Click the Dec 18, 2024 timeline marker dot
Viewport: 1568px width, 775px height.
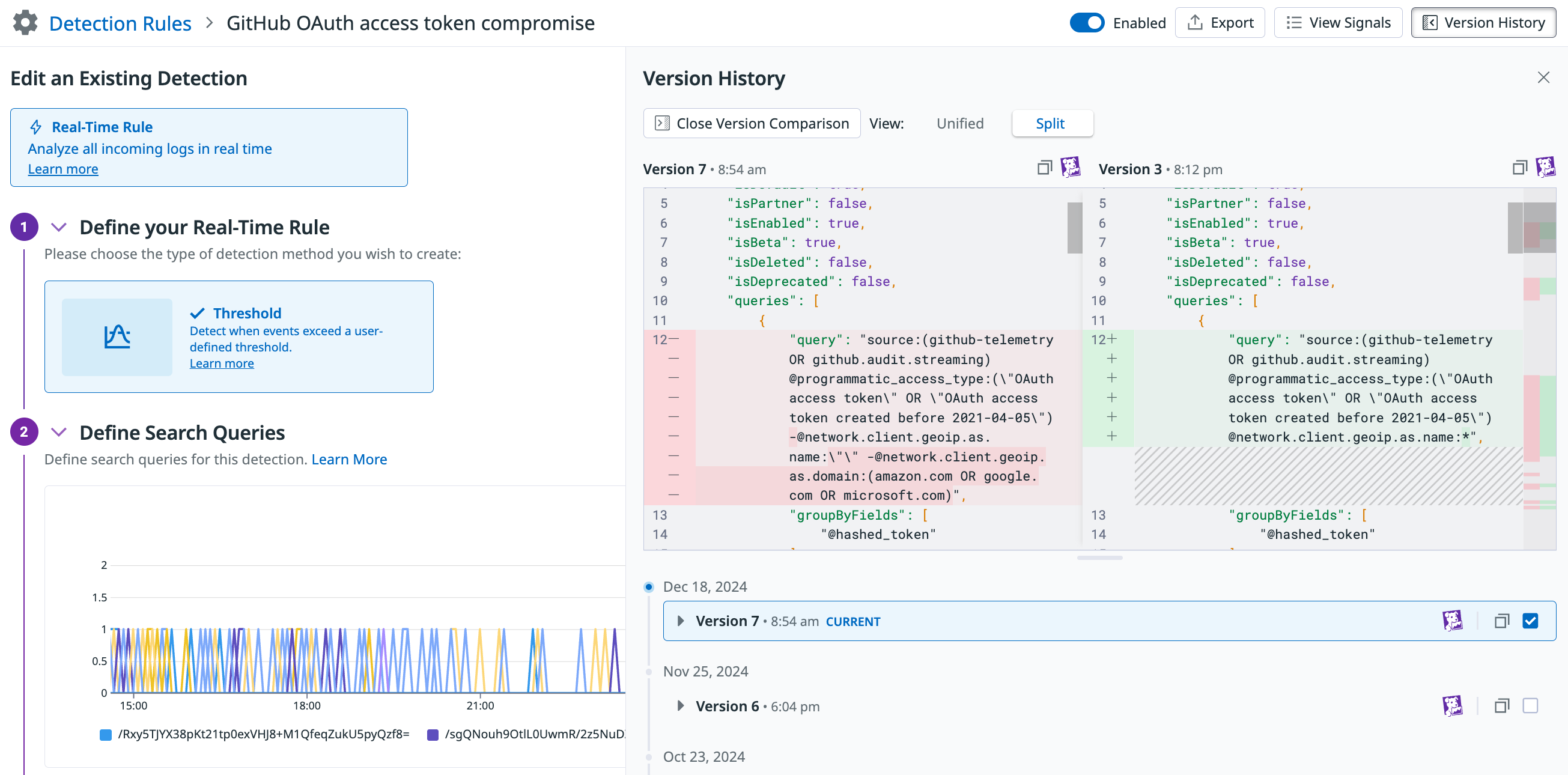(x=649, y=587)
